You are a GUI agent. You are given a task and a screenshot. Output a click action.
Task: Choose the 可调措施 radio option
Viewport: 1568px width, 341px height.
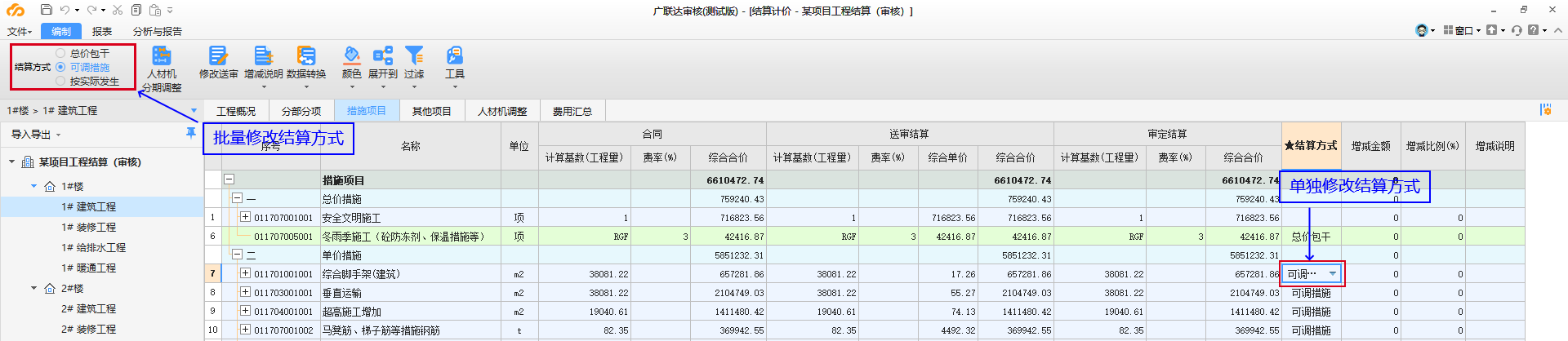[61, 67]
